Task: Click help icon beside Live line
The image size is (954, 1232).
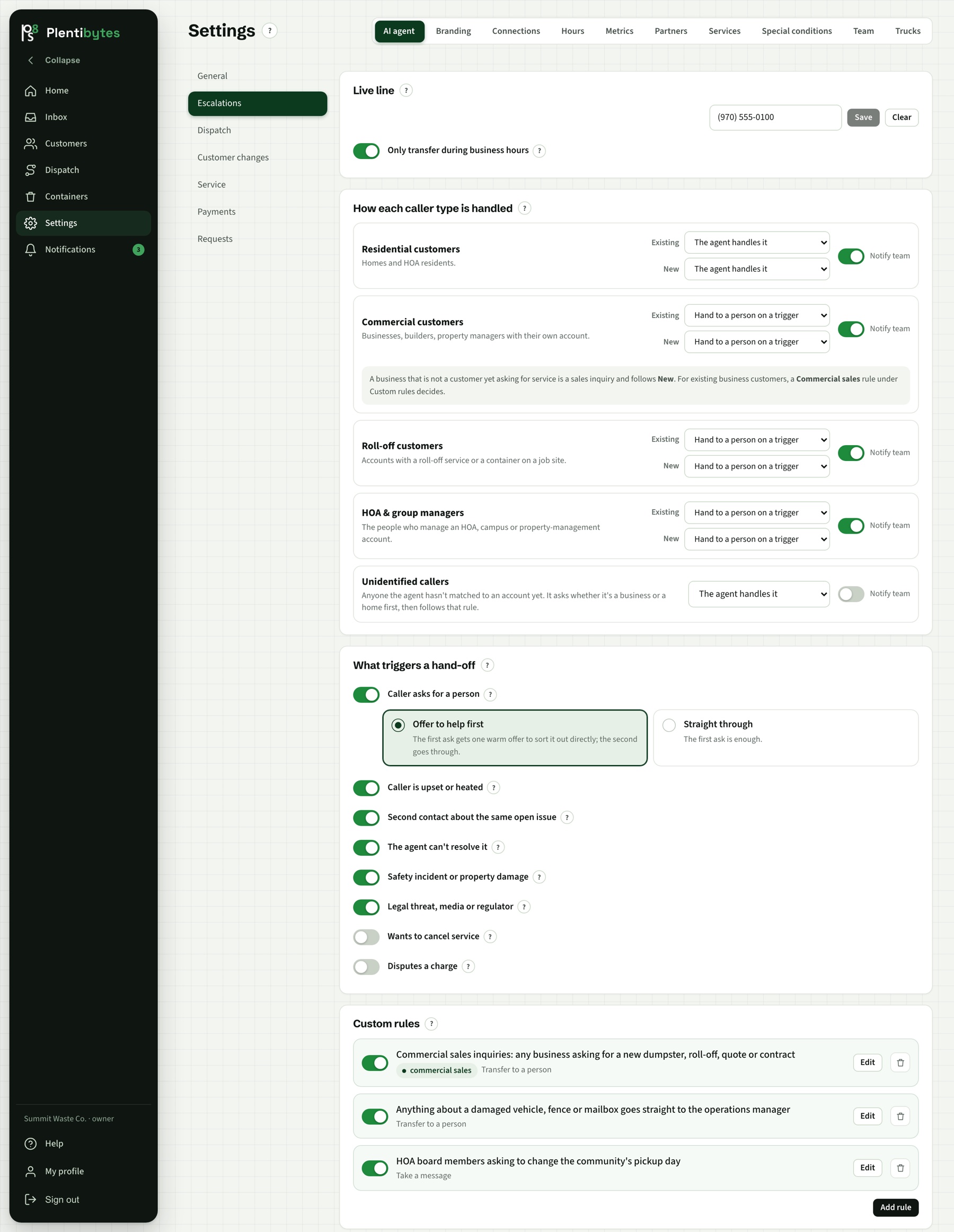Action: point(406,91)
